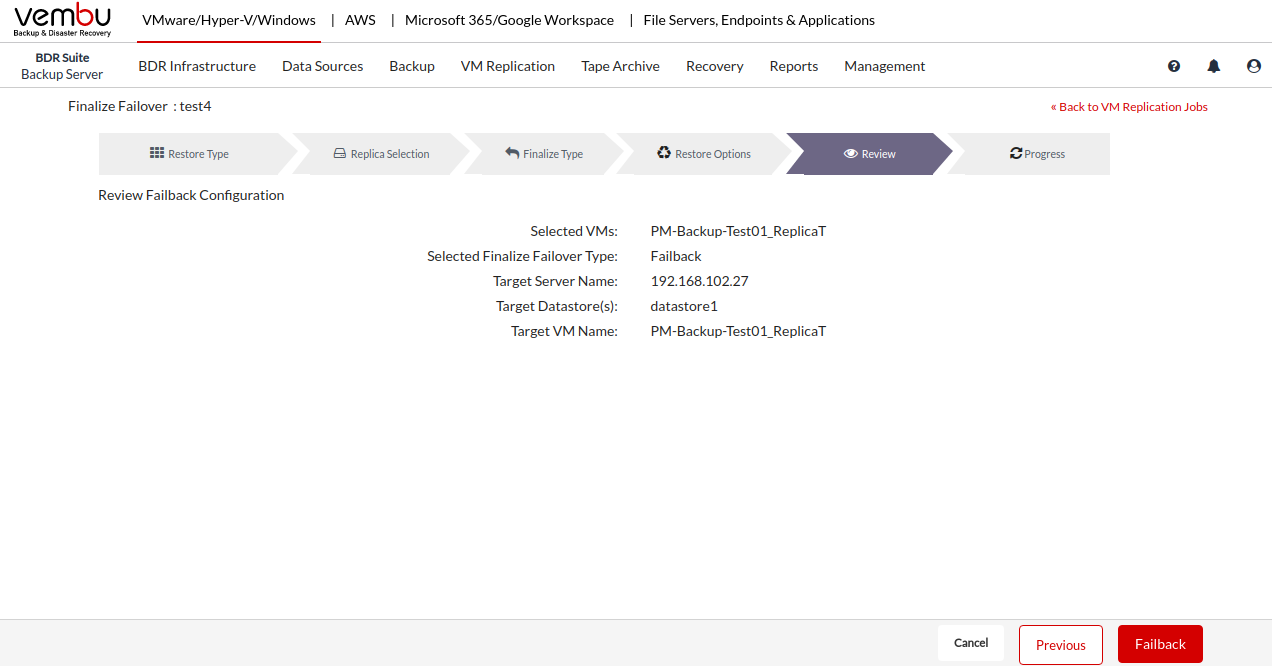Viewport: 1272px width, 666px height.
Task: Go to the Finalize Type wizard step
Action: (x=544, y=154)
